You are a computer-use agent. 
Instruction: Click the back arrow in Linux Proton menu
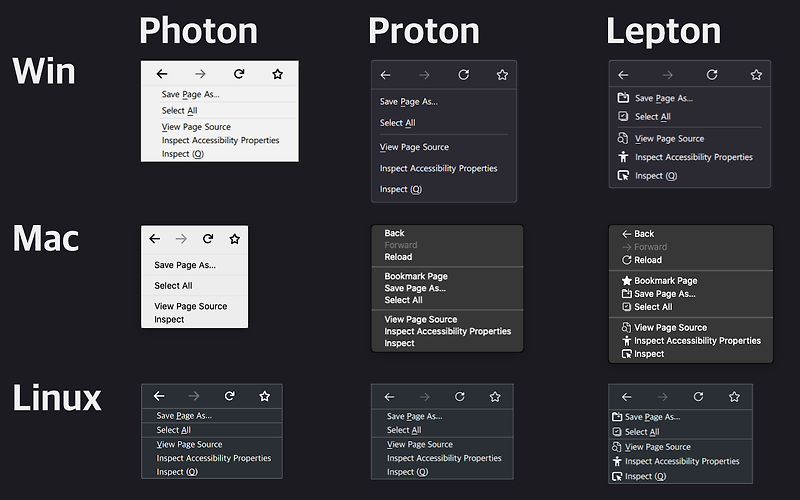click(389, 397)
